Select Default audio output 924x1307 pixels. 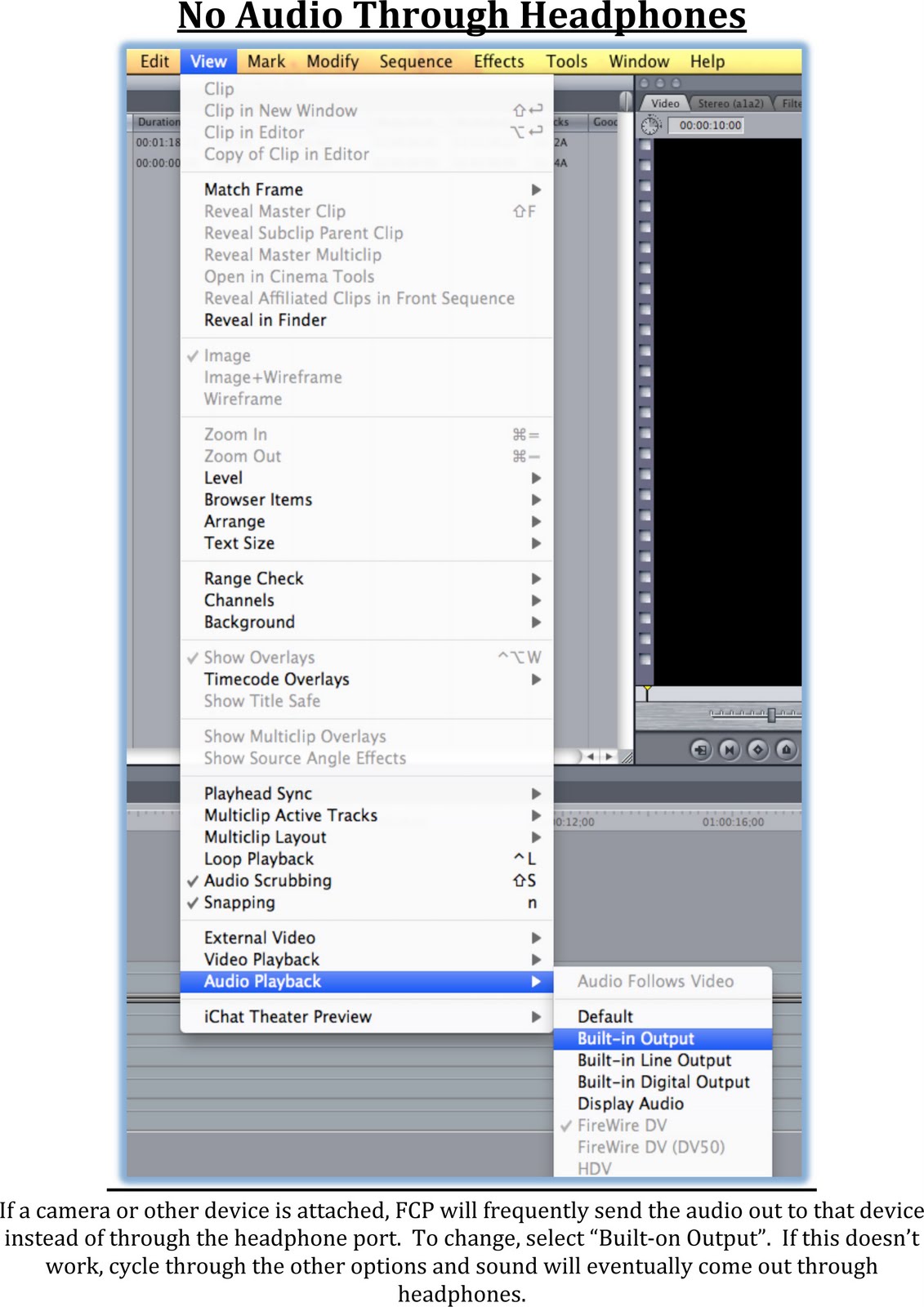(663, 1017)
